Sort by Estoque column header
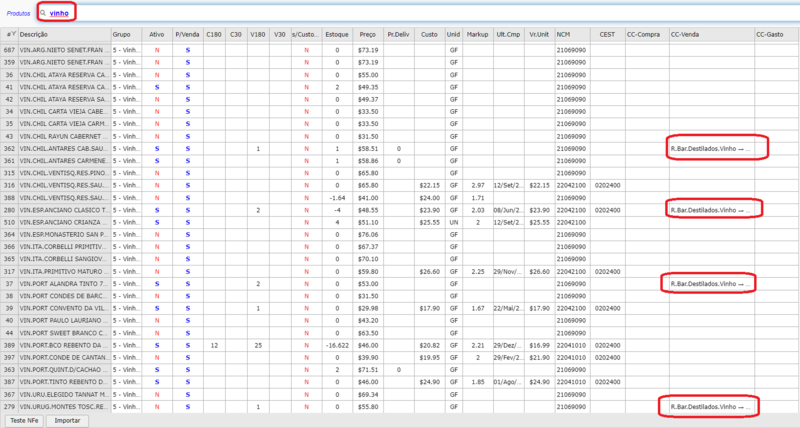Viewport: 800px width, 428px height. (337, 34)
